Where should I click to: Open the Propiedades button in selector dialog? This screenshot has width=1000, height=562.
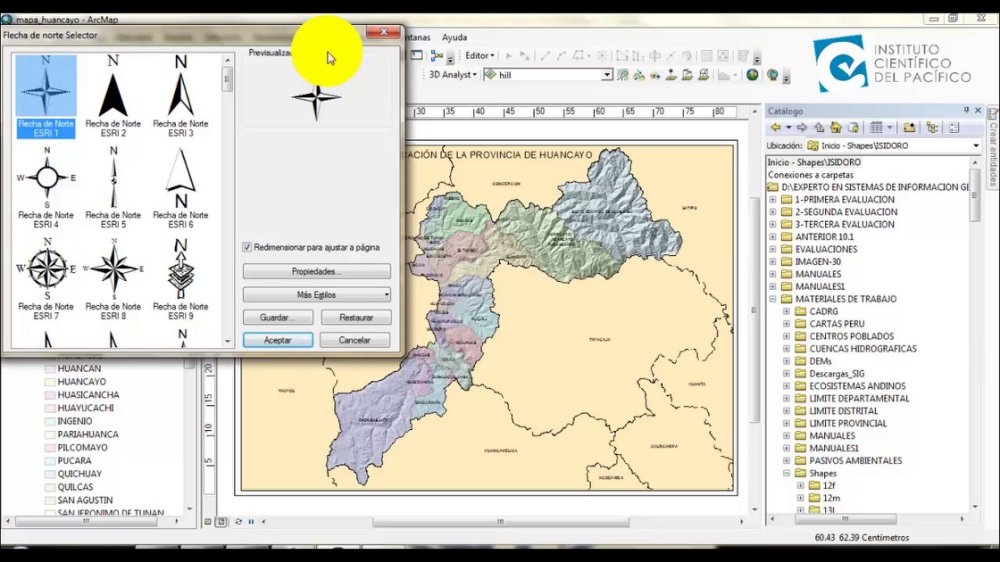point(316,271)
